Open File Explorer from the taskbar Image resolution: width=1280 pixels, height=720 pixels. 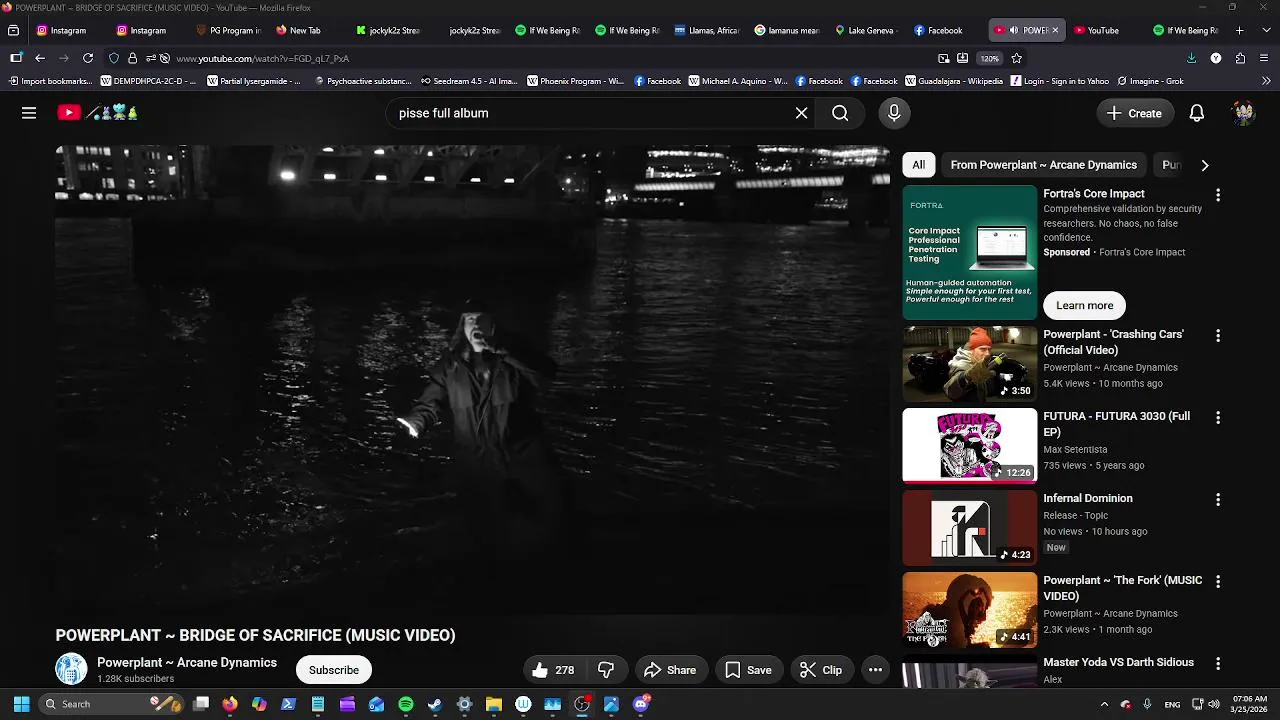(x=494, y=704)
